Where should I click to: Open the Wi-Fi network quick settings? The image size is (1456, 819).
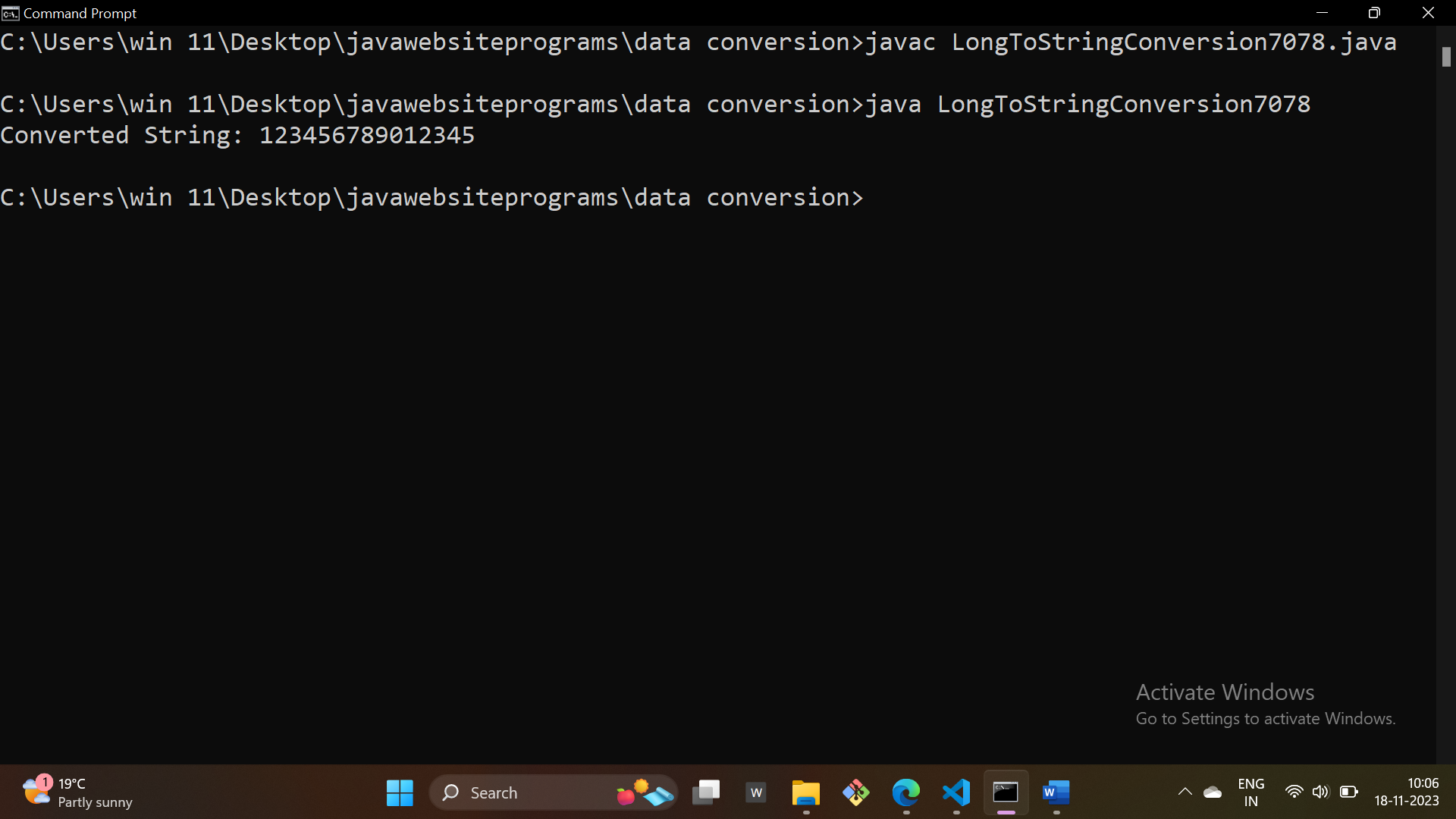pos(1294,792)
